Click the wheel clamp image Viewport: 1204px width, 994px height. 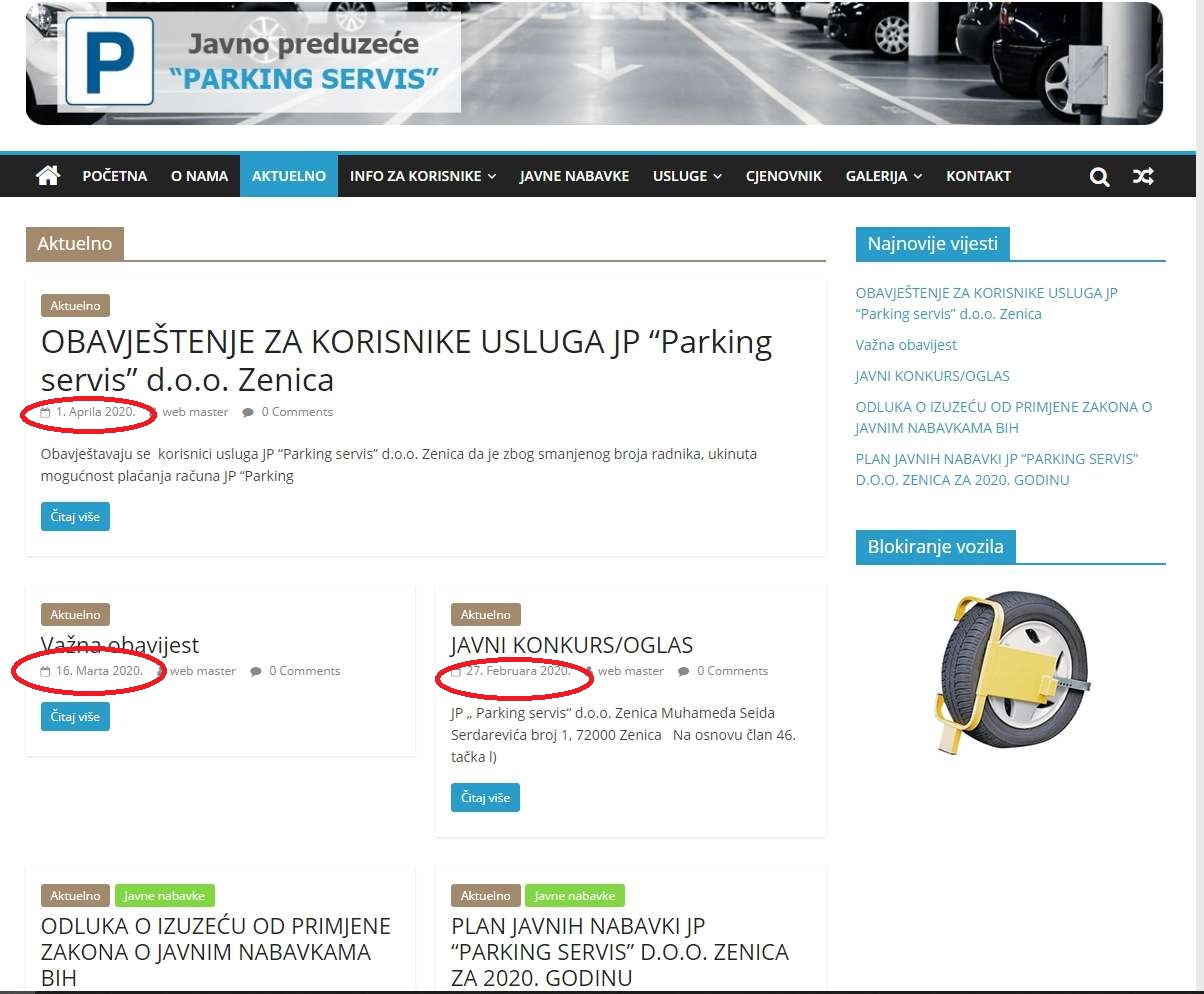pos(1010,672)
